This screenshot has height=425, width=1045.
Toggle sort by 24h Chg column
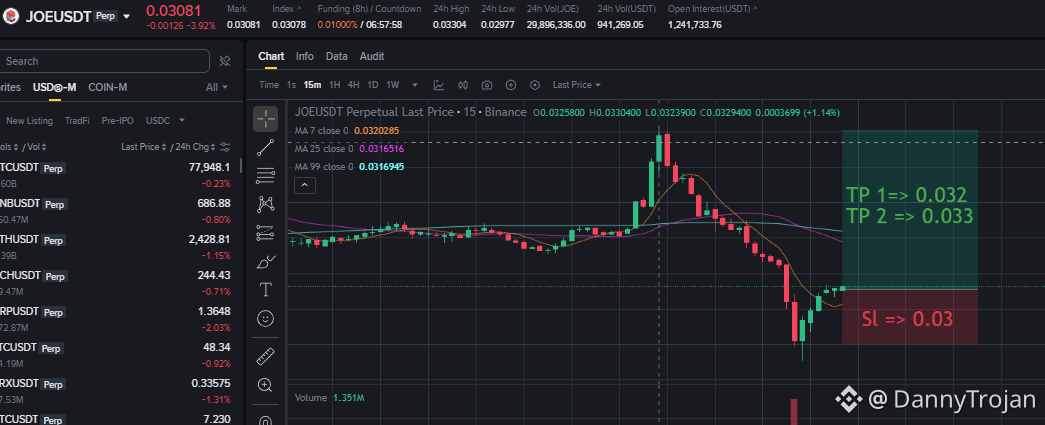[x=195, y=147]
